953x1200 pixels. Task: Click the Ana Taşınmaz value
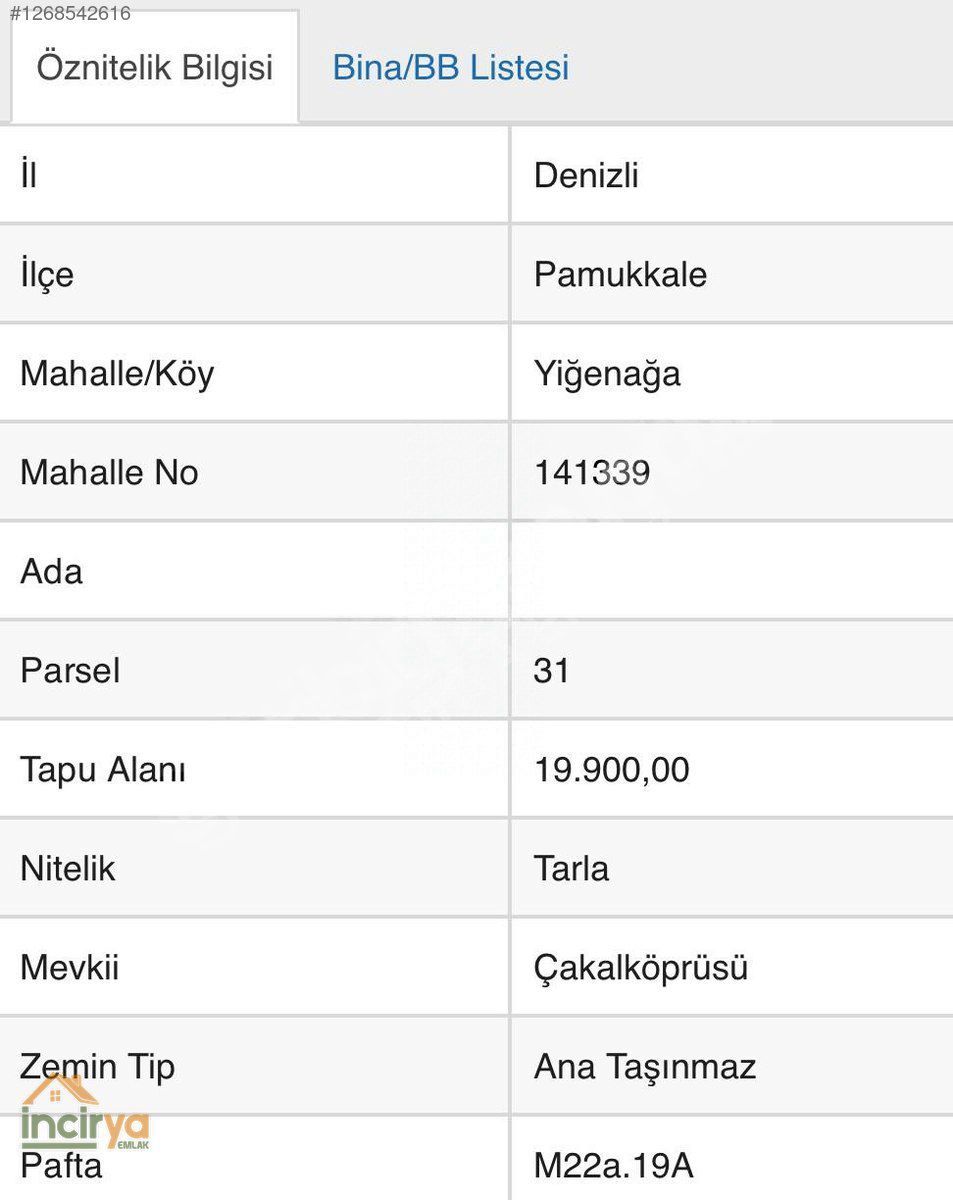point(644,1067)
